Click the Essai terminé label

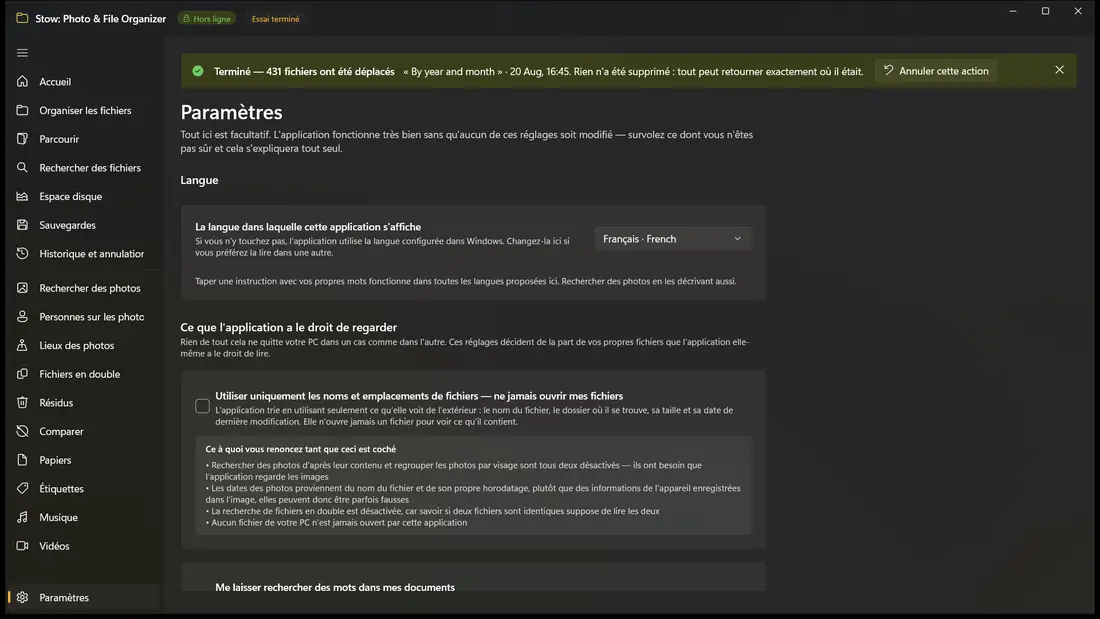pyautogui.click(x=276, y=19)
